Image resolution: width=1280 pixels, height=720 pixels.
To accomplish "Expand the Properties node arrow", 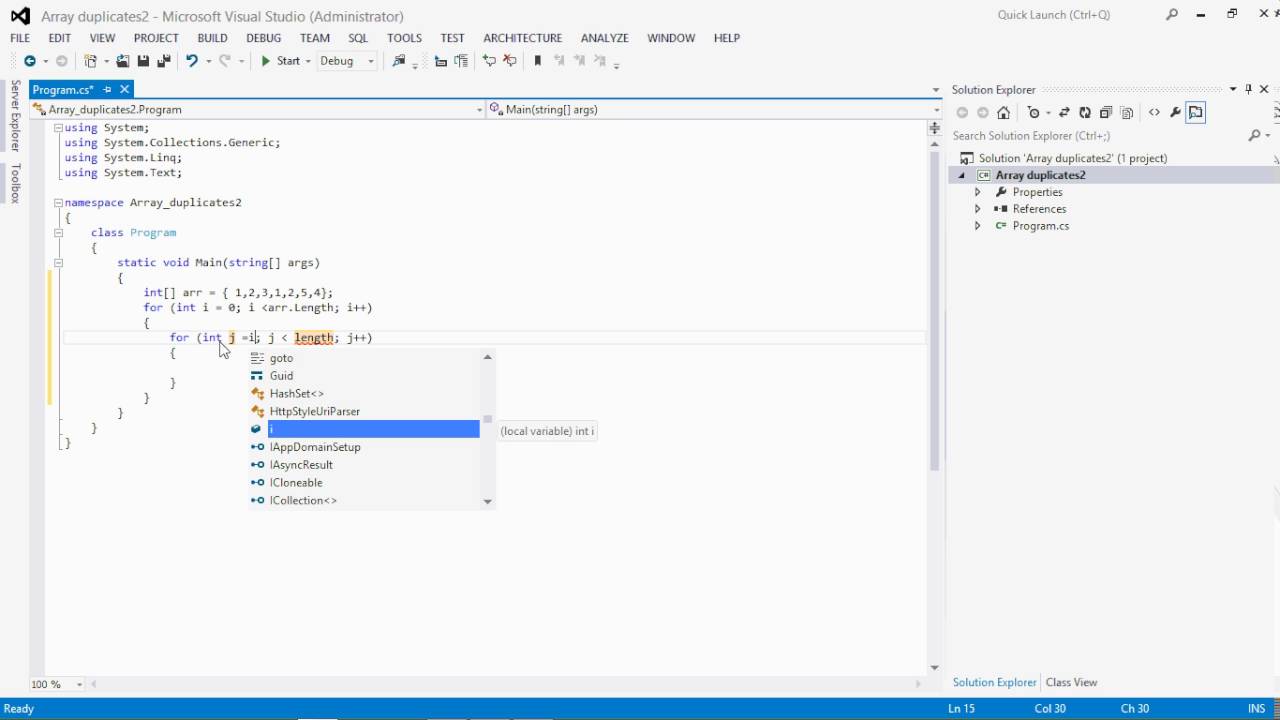I will coord(978,192).
